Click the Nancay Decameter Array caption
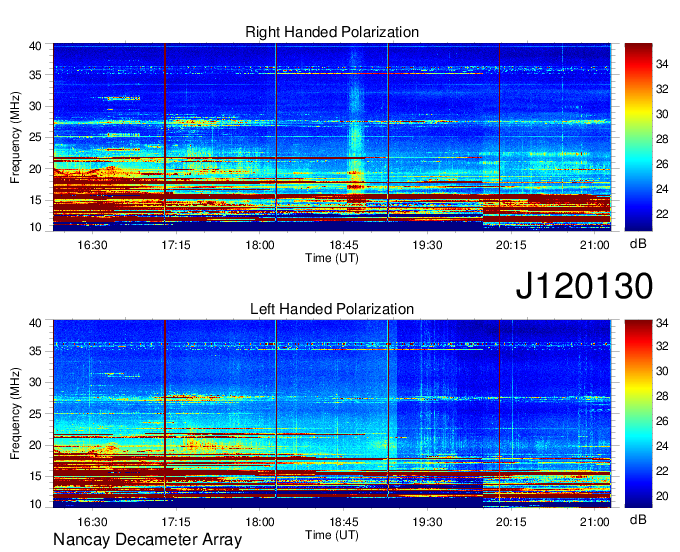Viewport: 680px width, 552px height. coord(147,540)
